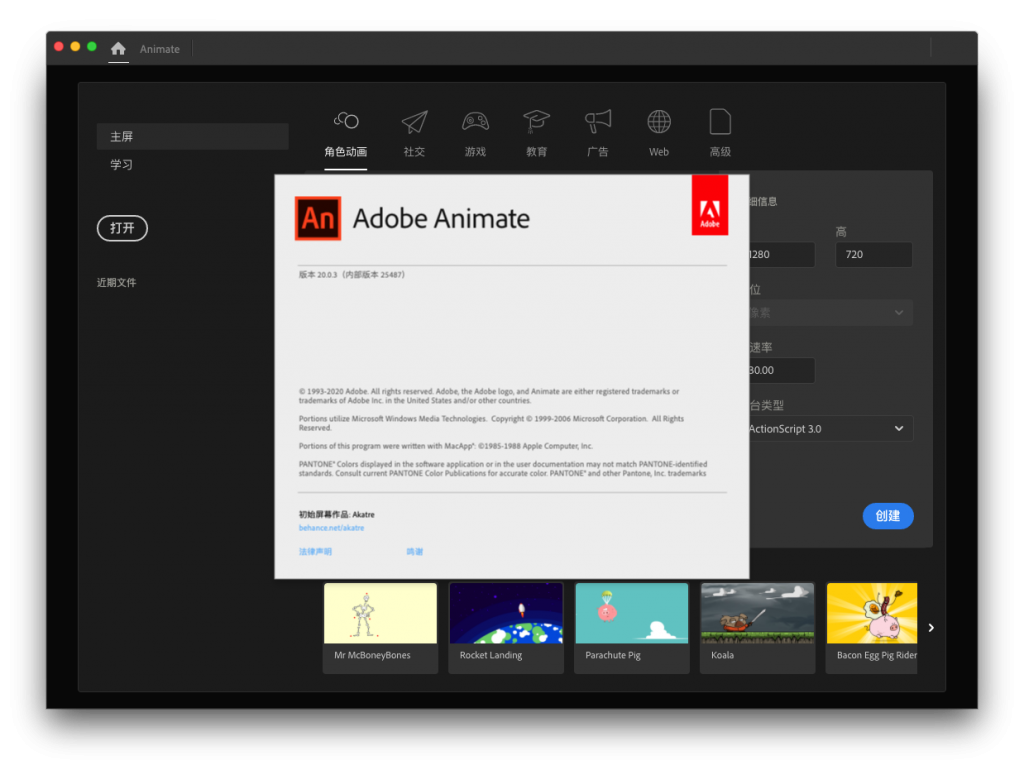Image resolution: width=1024 pixels, height=770 pixels.
Task: Click the blue 创建 create button
Action: [888, 516]
